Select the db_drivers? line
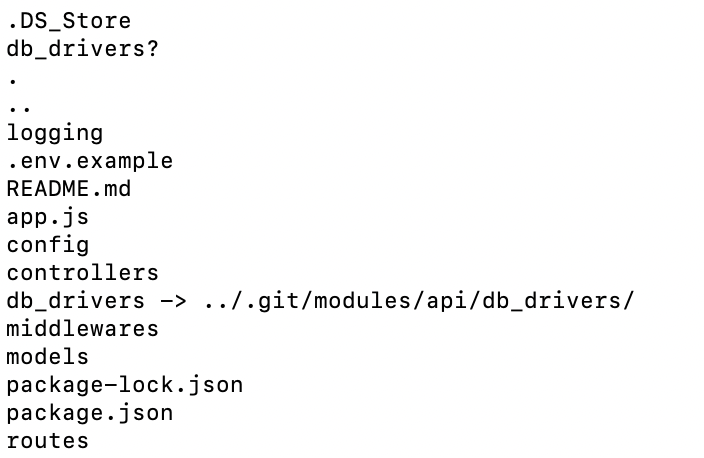The width and height of the screenshot is (704, 458). coord(82,48)
